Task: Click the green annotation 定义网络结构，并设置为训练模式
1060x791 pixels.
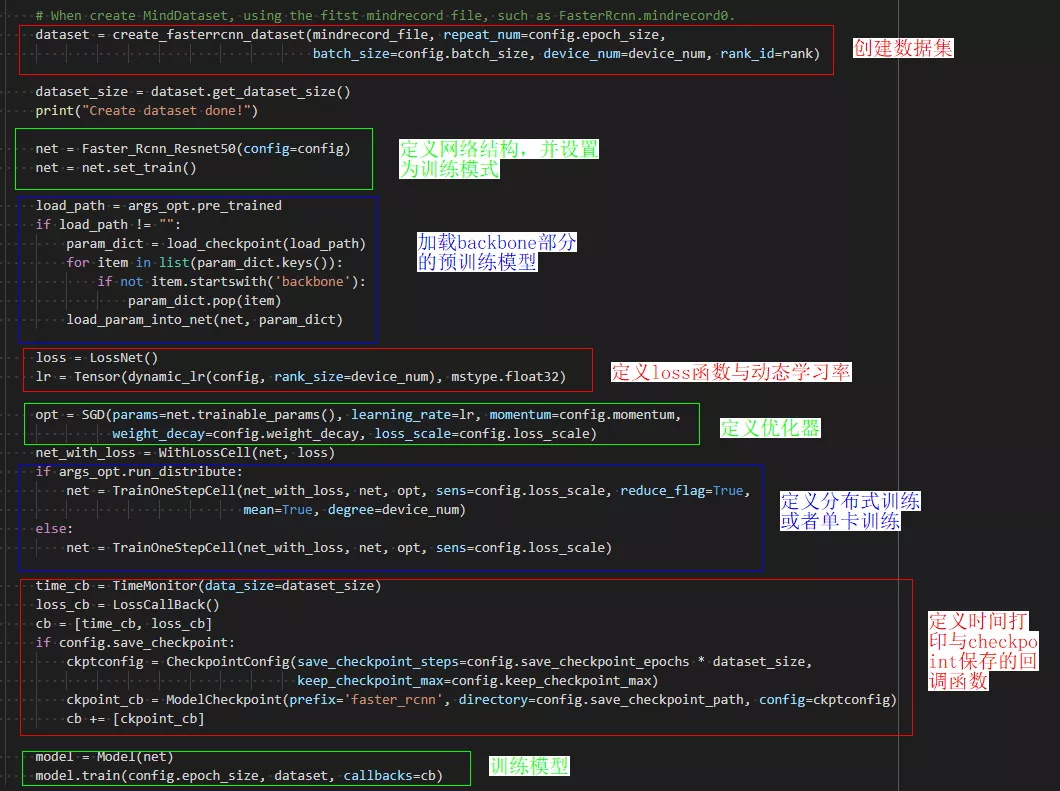Action: [x=498, y=159]
